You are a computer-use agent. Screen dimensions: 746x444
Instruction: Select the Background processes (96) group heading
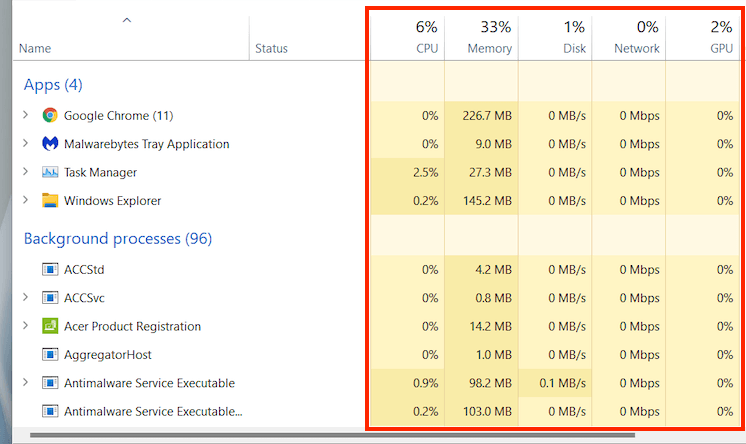(118, 239)
